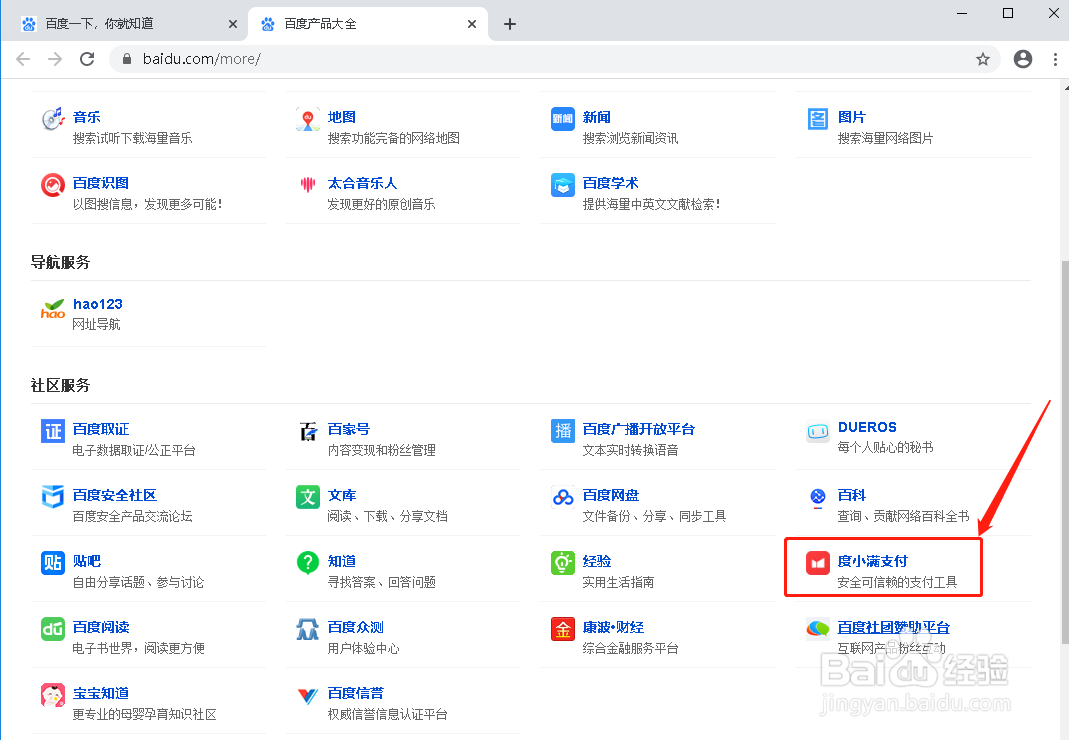
Task: Click the 安全可信赖的支付工具 description text
Action: pos(897,582)
